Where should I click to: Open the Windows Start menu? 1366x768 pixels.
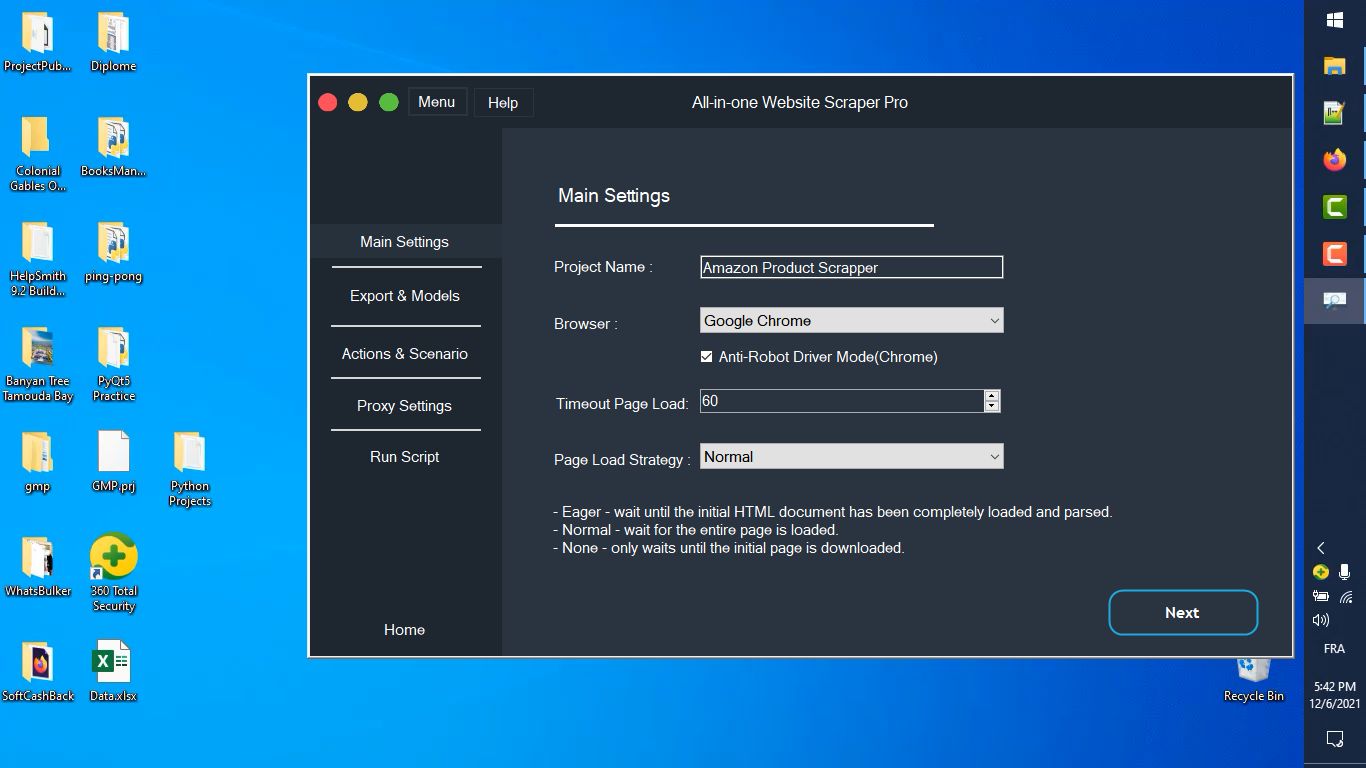pos(1334,20)
